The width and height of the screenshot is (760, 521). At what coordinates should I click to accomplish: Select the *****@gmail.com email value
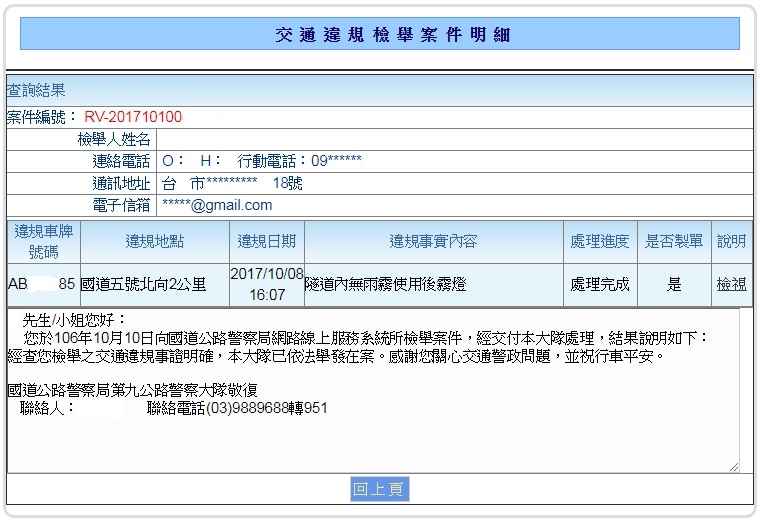tap(217, 205)
